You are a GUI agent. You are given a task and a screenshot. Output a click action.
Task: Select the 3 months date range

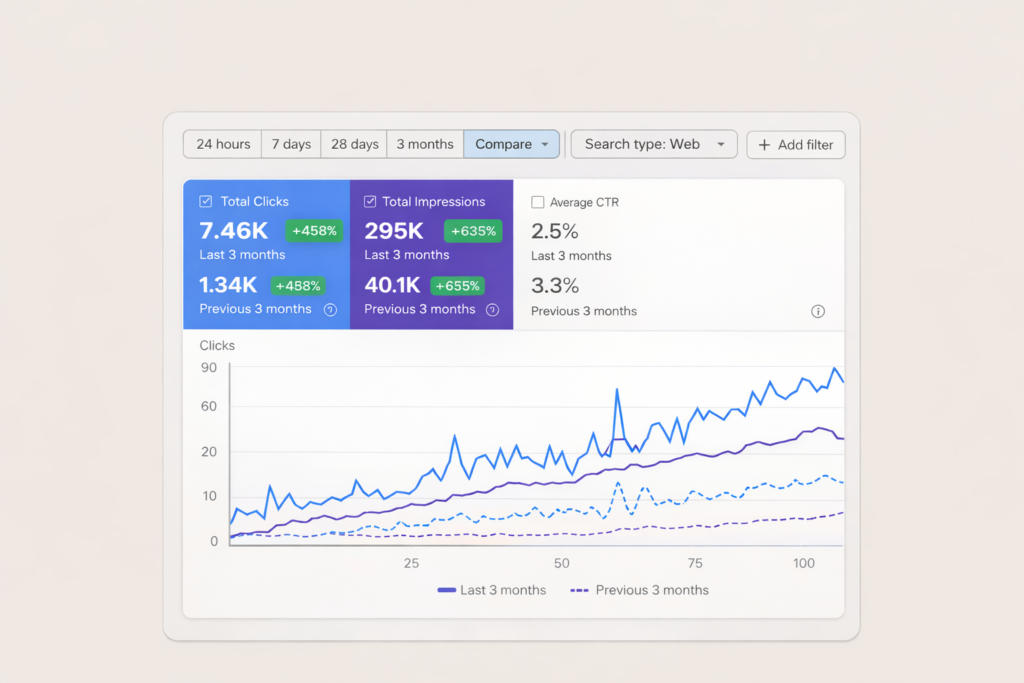(x=425, y=144)
